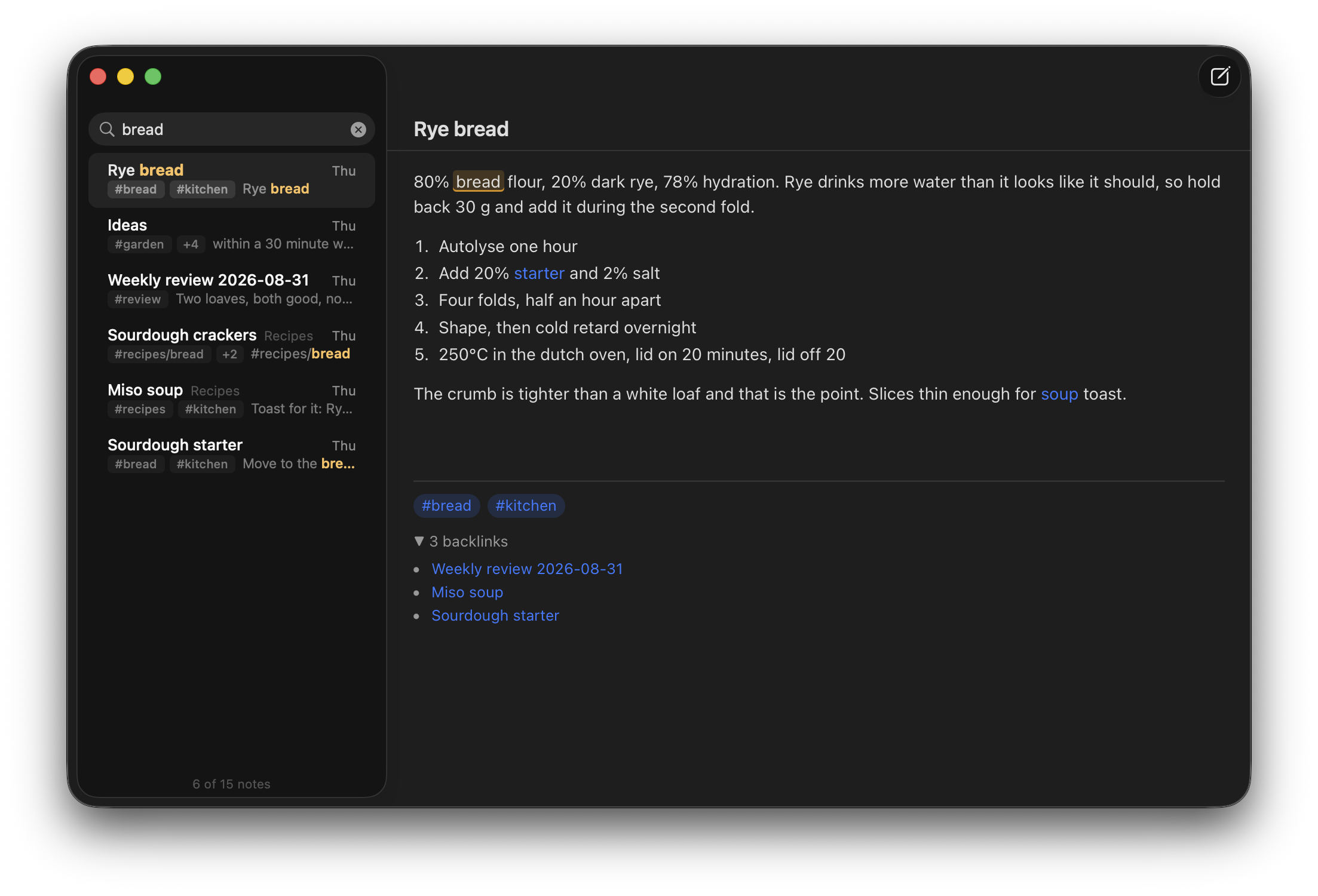Click the #kitchen tag on Miso soup row
Viewport: 1318px width, 896px height.
click(x=210, y=409)
